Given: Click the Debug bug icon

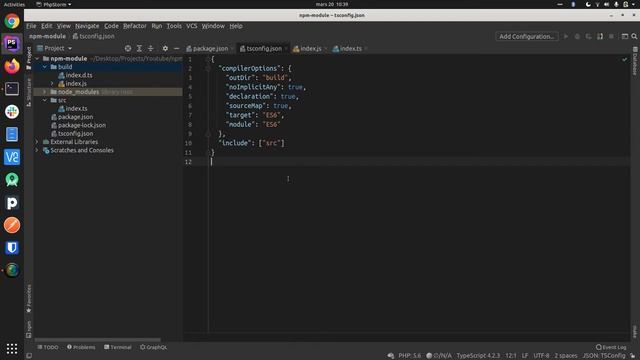Looking at the screenshot, I should pyautogui.click(x=577, y=36).
